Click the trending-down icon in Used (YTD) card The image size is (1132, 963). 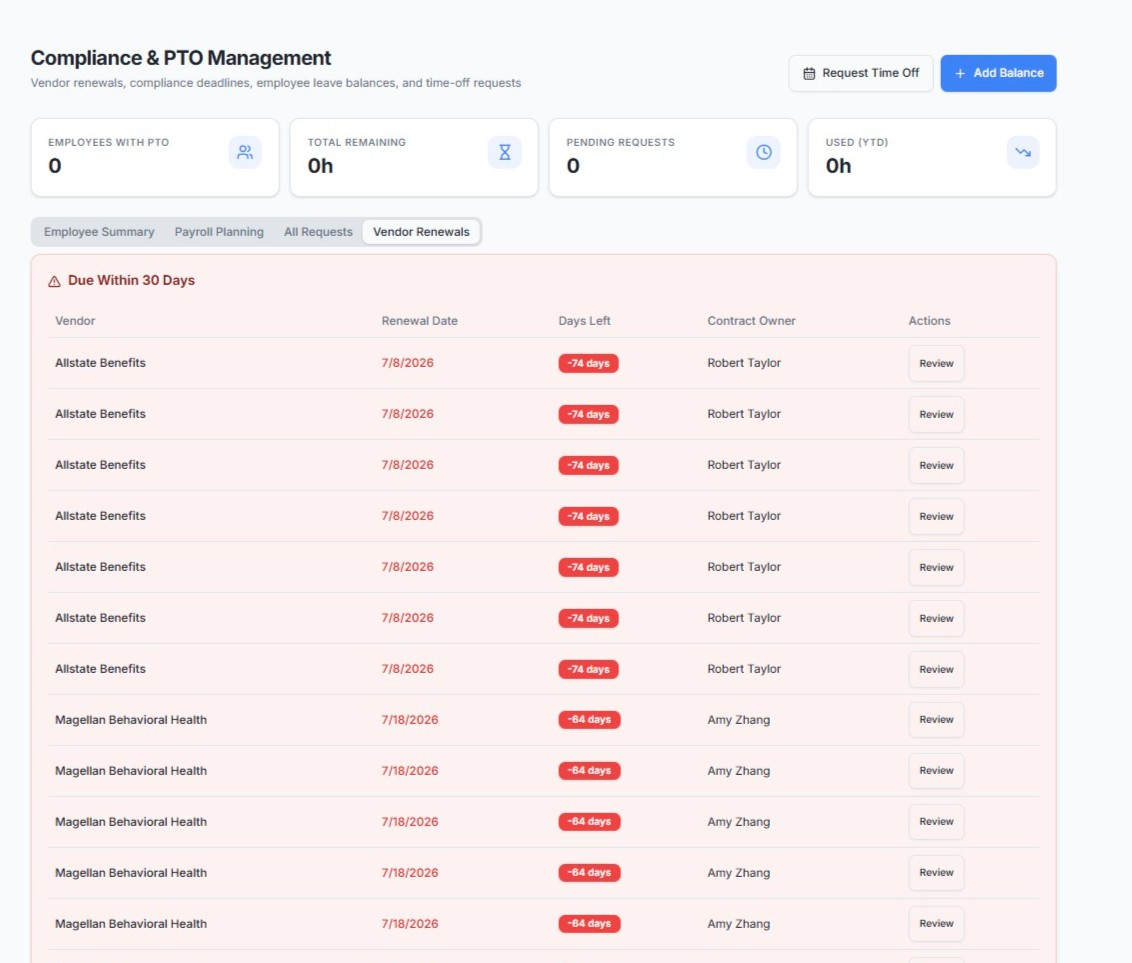pyautogui.click(x=1022, y=152)
